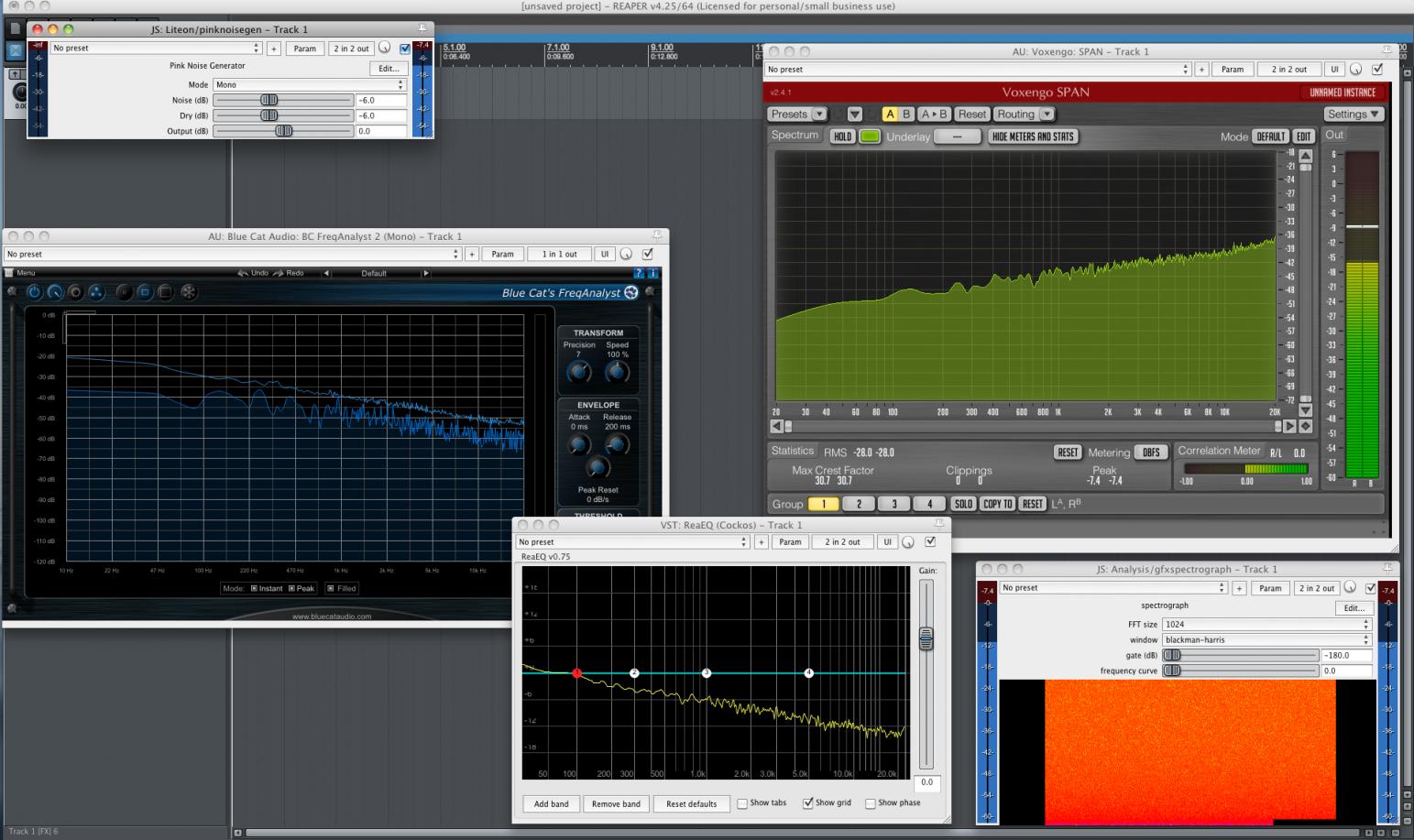
Task: Open the FreqAnalyst Menu
Action: pyautogui.click(x=20, y=273)
